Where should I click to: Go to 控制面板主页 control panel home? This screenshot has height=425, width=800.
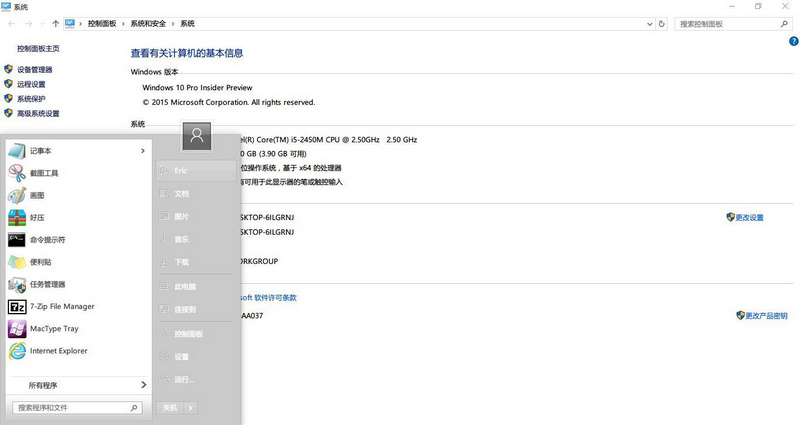38,48
